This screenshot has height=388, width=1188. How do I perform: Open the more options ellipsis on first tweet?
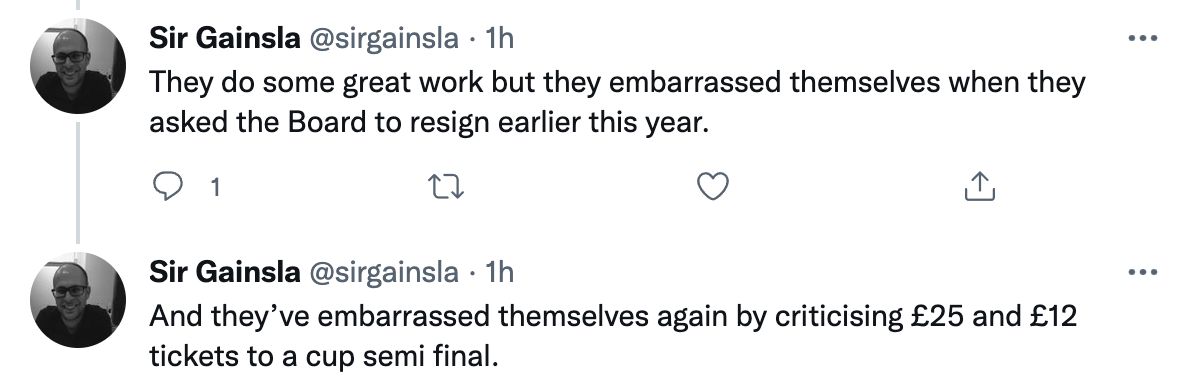[x=1143, y=37]
